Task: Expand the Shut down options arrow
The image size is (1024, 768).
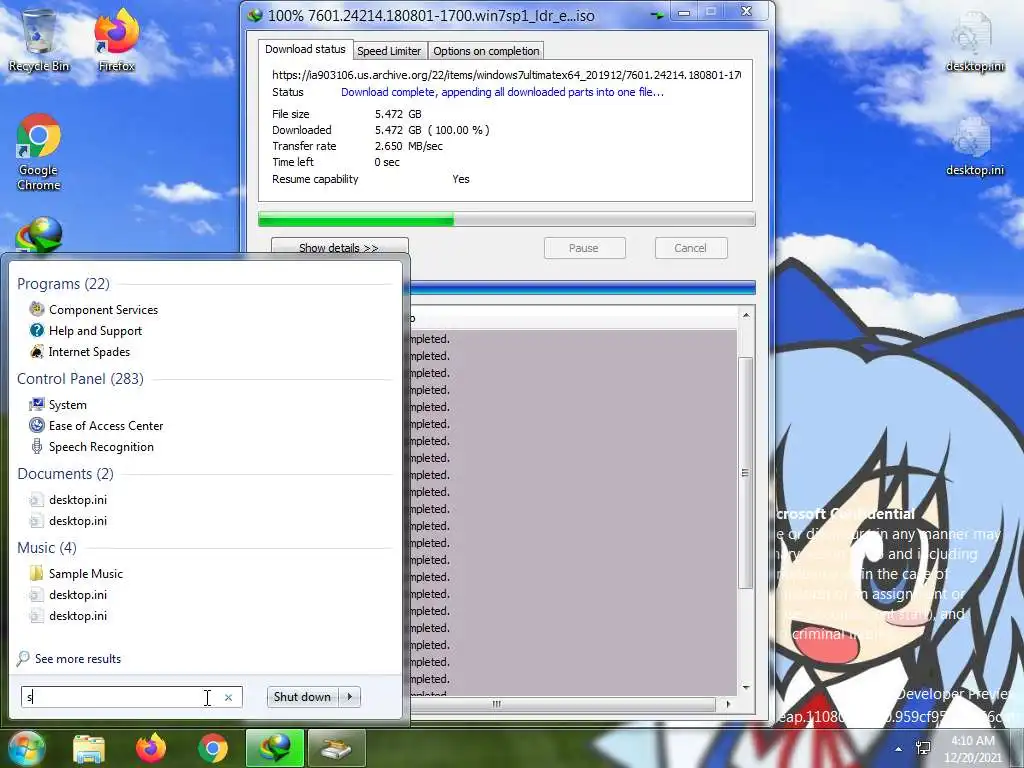Action: click(x=350, y=697)
